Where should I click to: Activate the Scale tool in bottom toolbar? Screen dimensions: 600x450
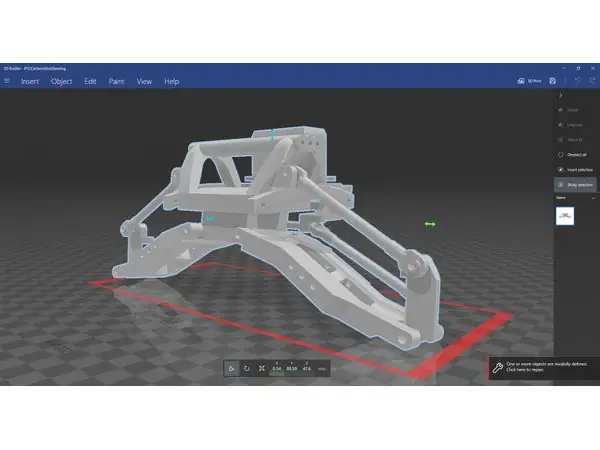point(262,368)
